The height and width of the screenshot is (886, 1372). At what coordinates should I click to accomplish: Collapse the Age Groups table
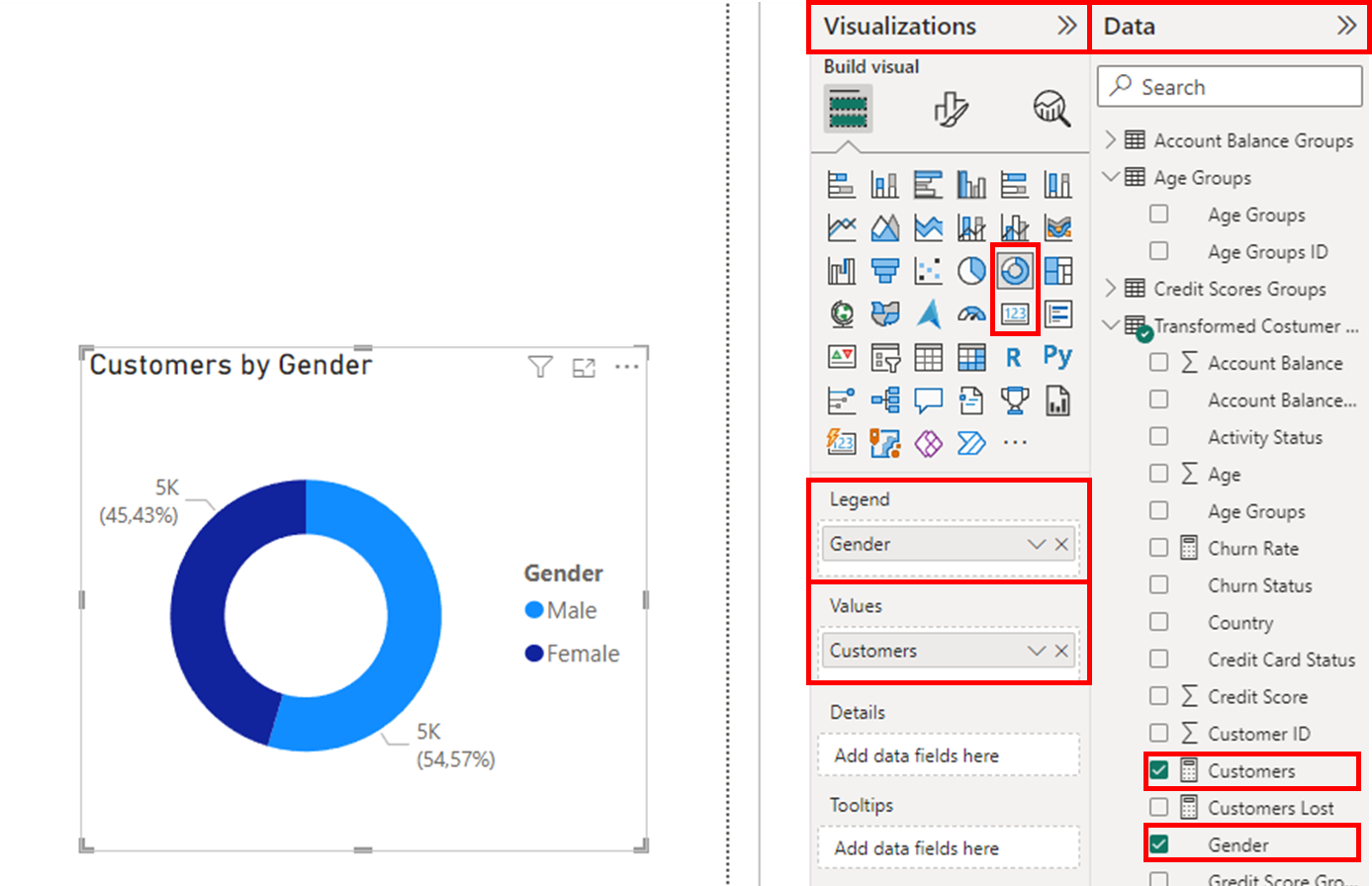pos(1112,177)
